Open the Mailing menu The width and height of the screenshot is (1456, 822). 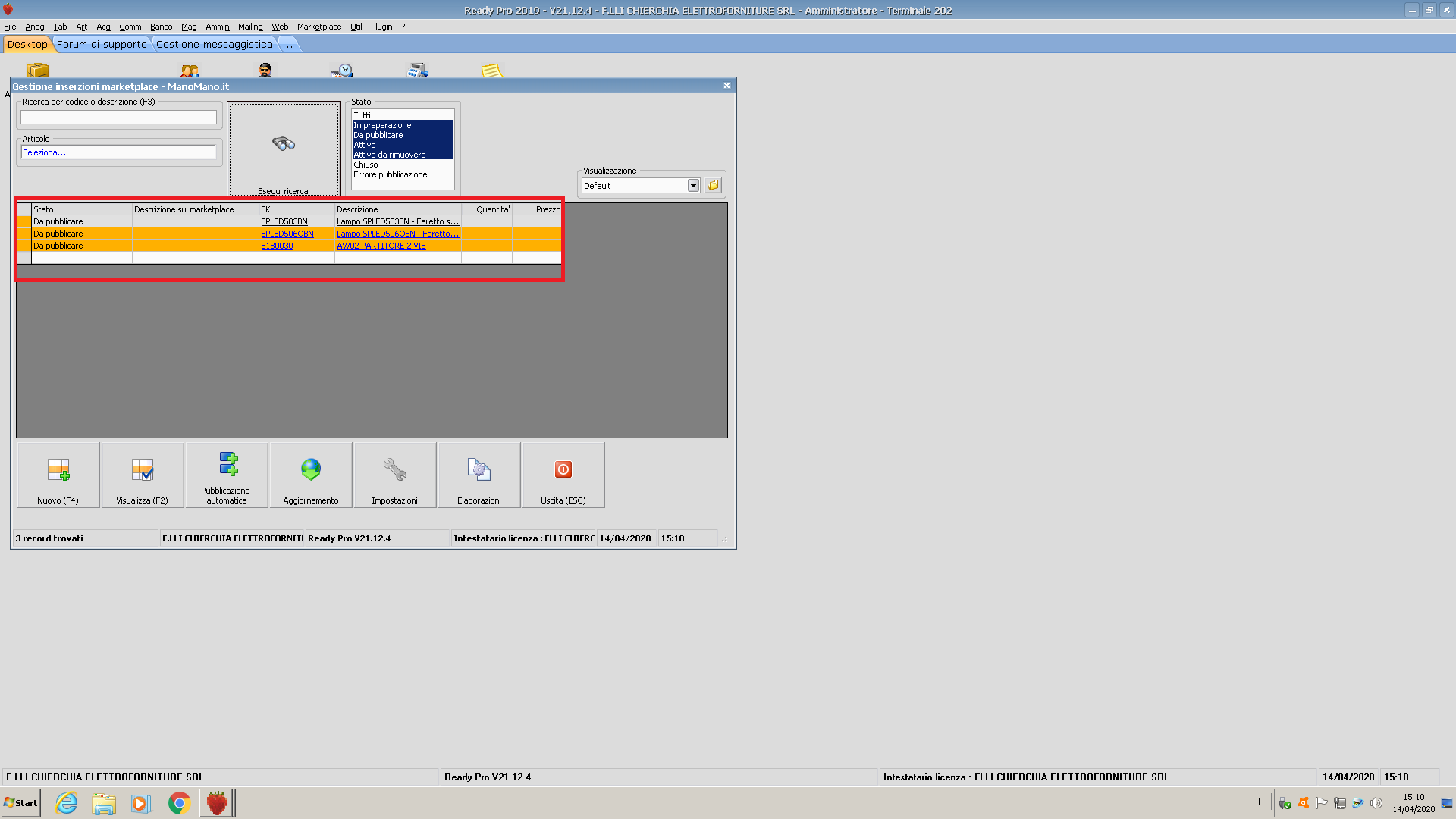click(250, 27)
